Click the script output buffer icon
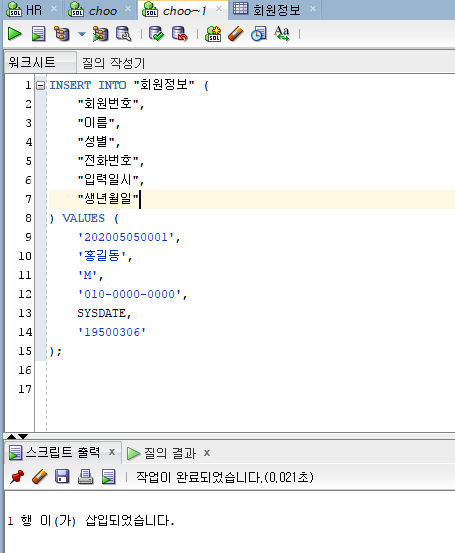Viewport: 455px width, 553px height. coord(108,477)
